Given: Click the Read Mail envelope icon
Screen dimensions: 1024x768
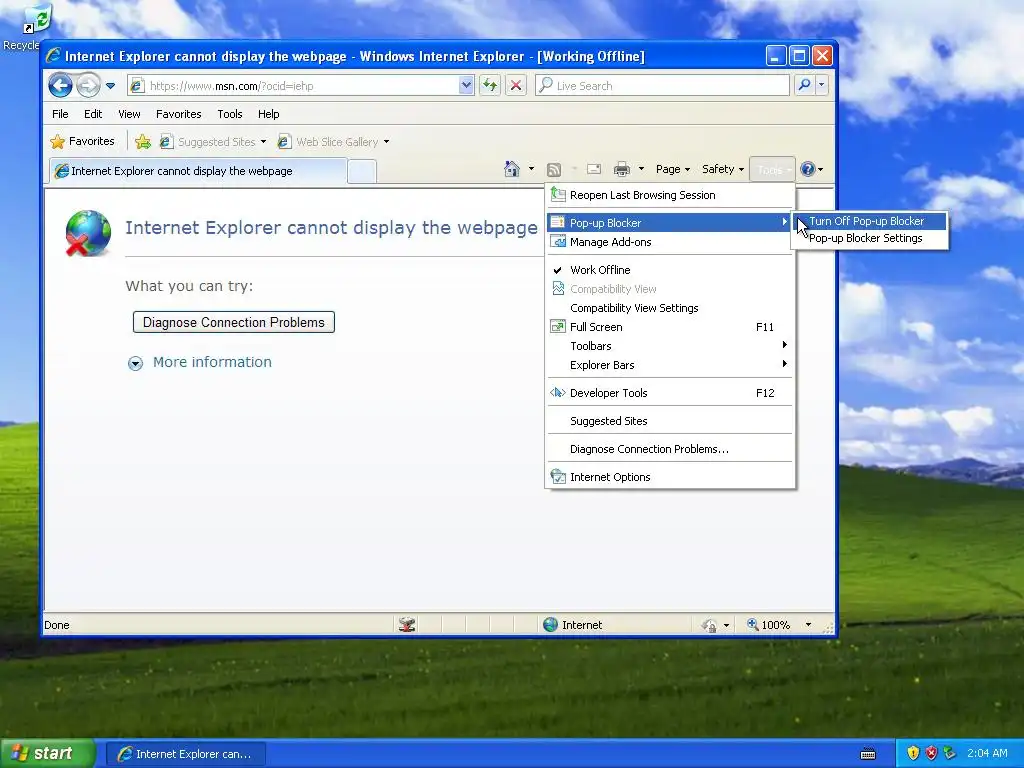Looking at the screenshot, I should point(594,169).
